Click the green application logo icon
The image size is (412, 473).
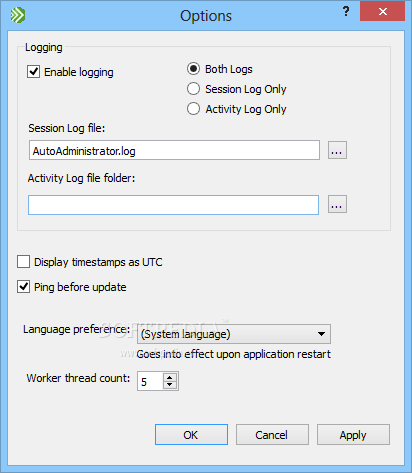(18, 15)
